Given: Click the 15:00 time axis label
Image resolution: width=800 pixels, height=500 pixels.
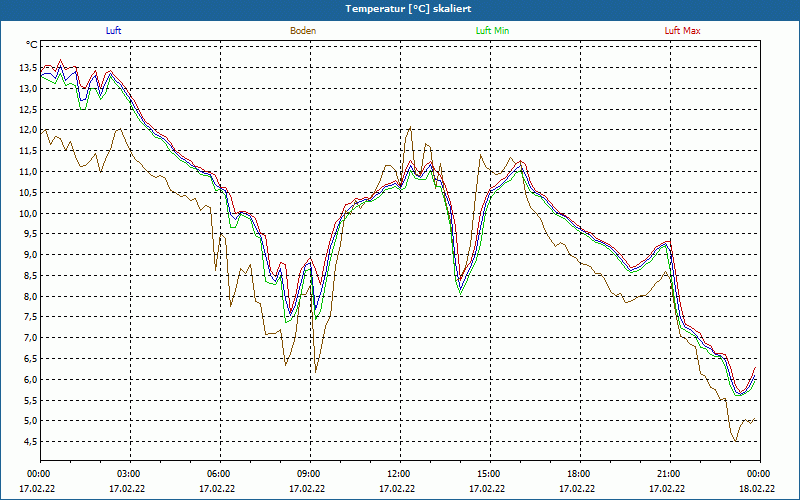Looking at the screenshot, I should pos(488,474).
